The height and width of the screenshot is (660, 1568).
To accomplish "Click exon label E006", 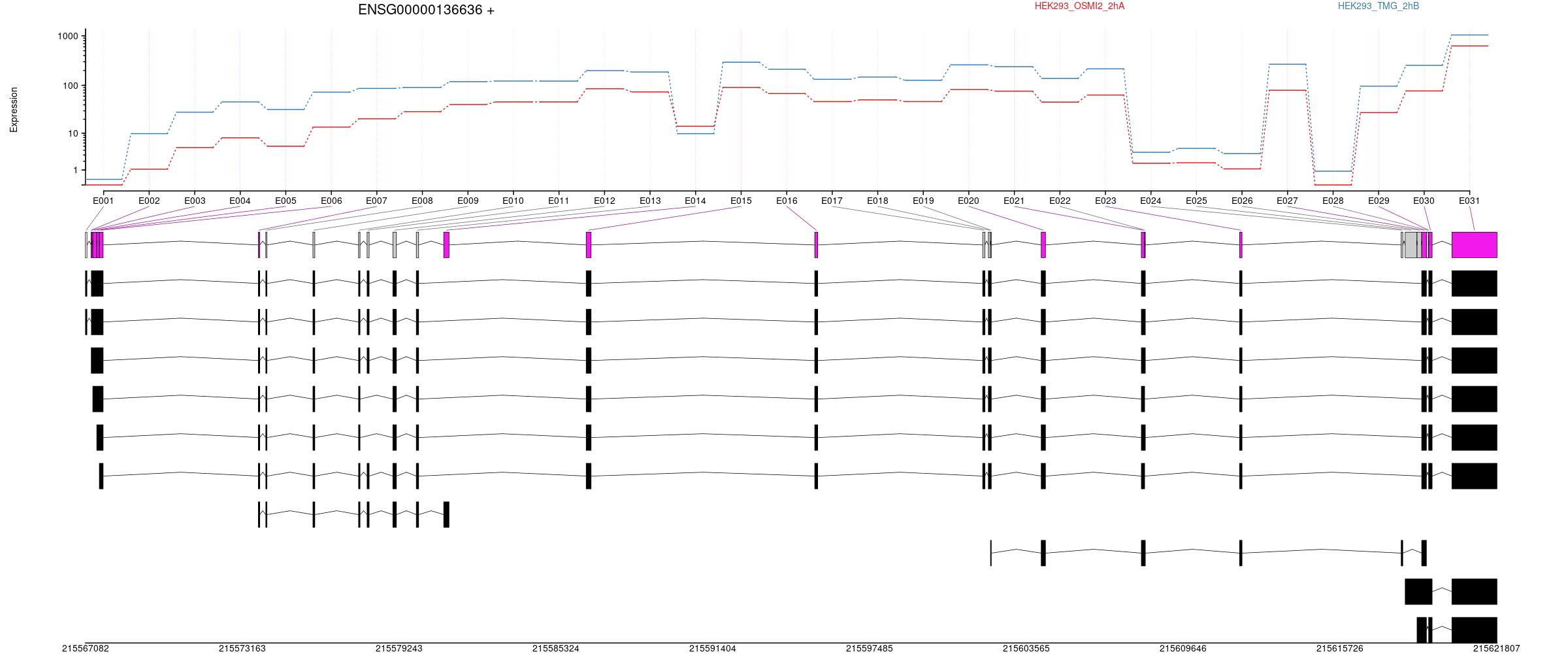I will (x=331, y=201).
